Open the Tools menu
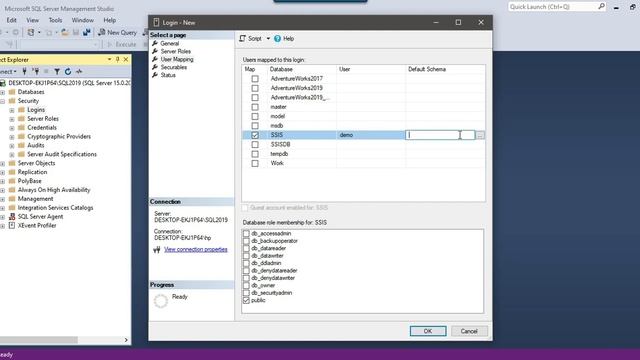 (x=55, y=20)
